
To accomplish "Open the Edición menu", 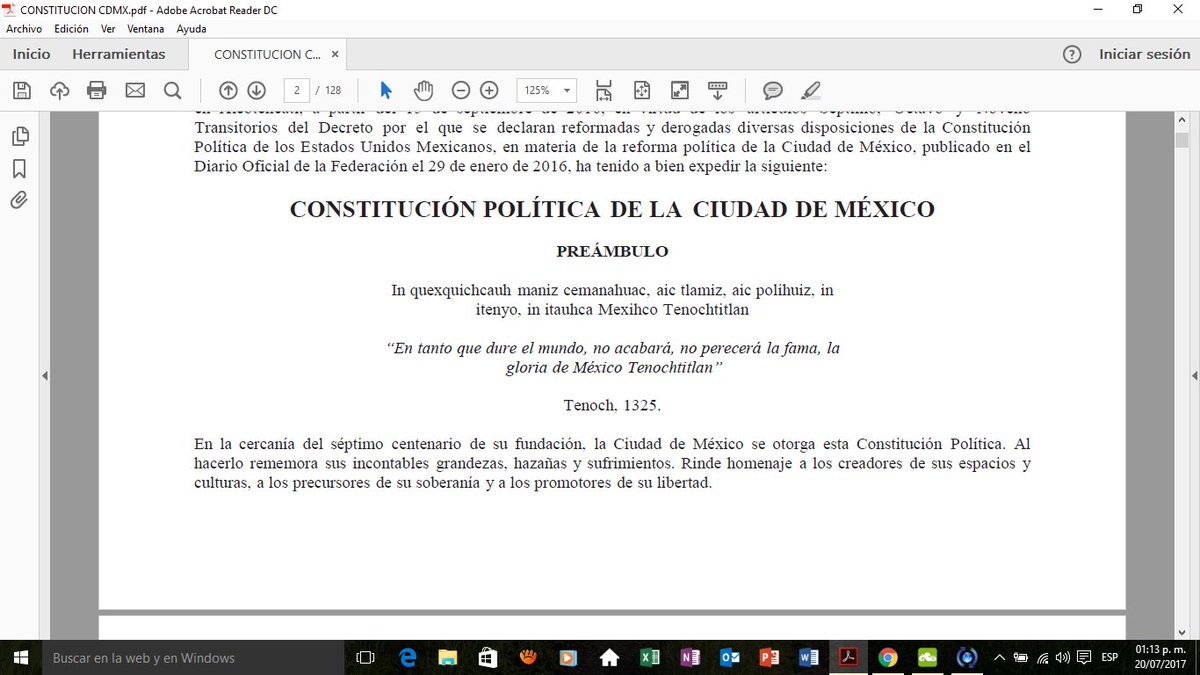I will [71, 29].
